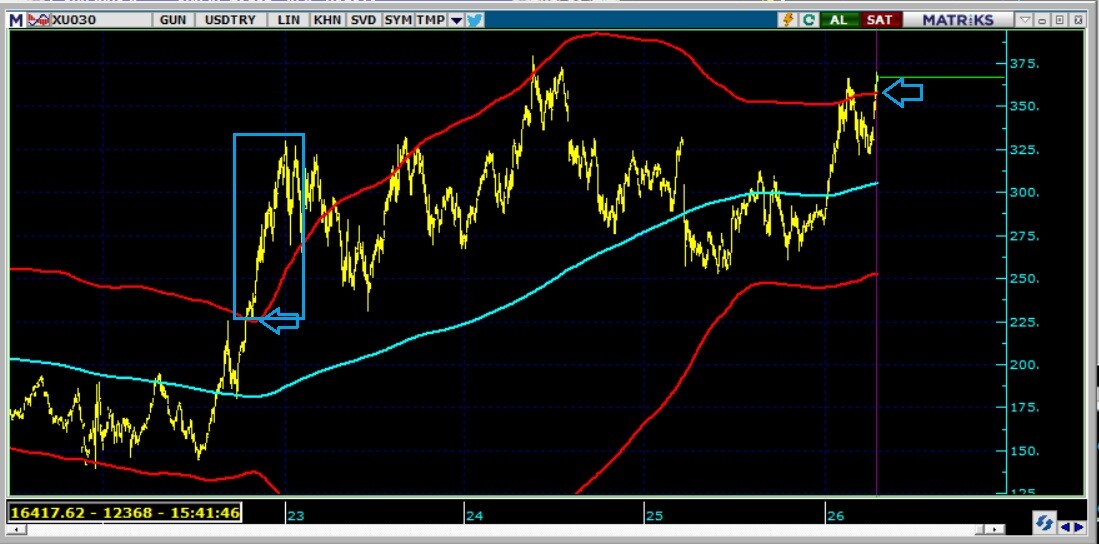Screen dimensions: 1099x544
Task: Open the dropdown arrow next to TMP
Action: click(x=456, y=20)
